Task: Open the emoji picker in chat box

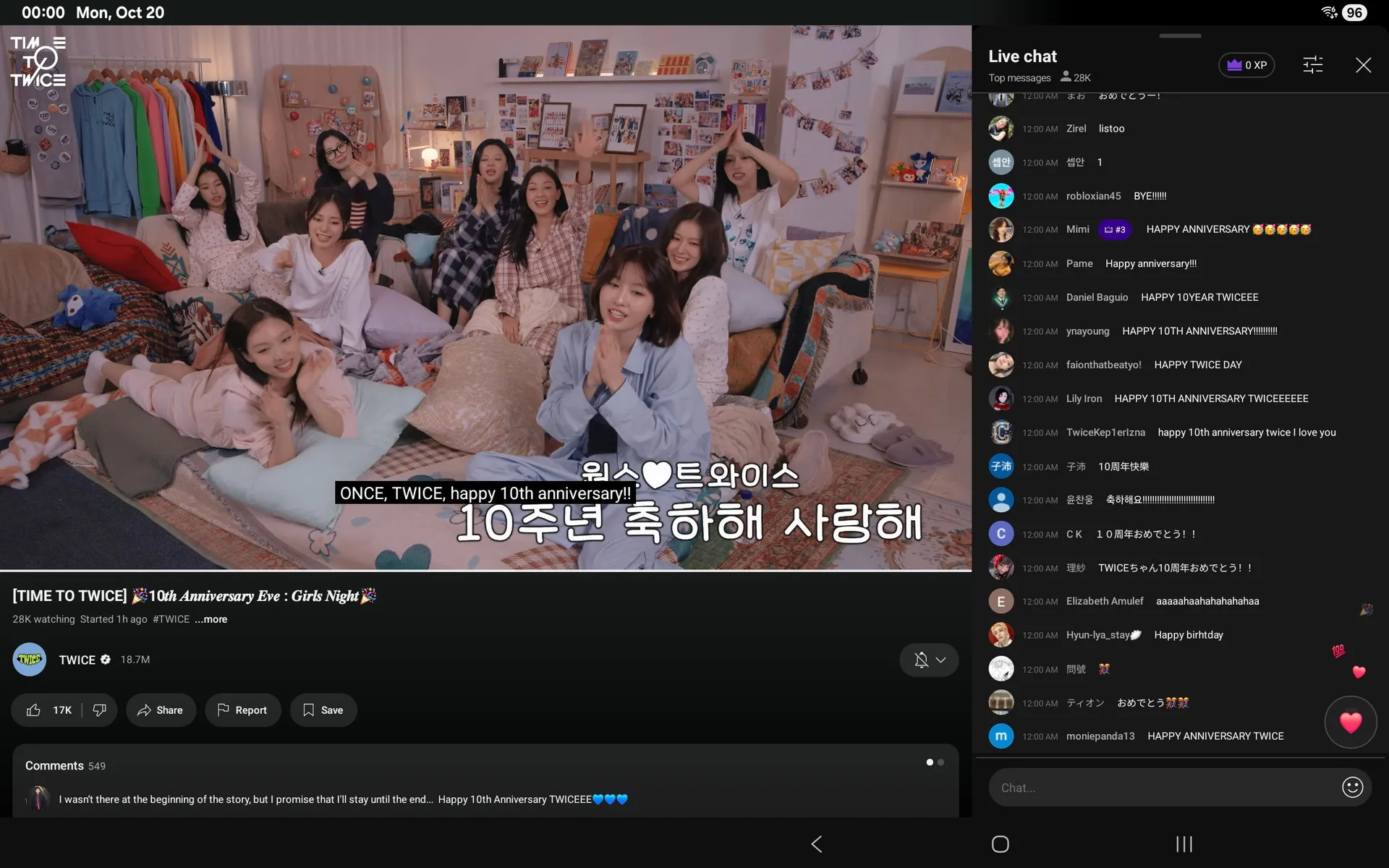Action: [x=1352, y=787]
